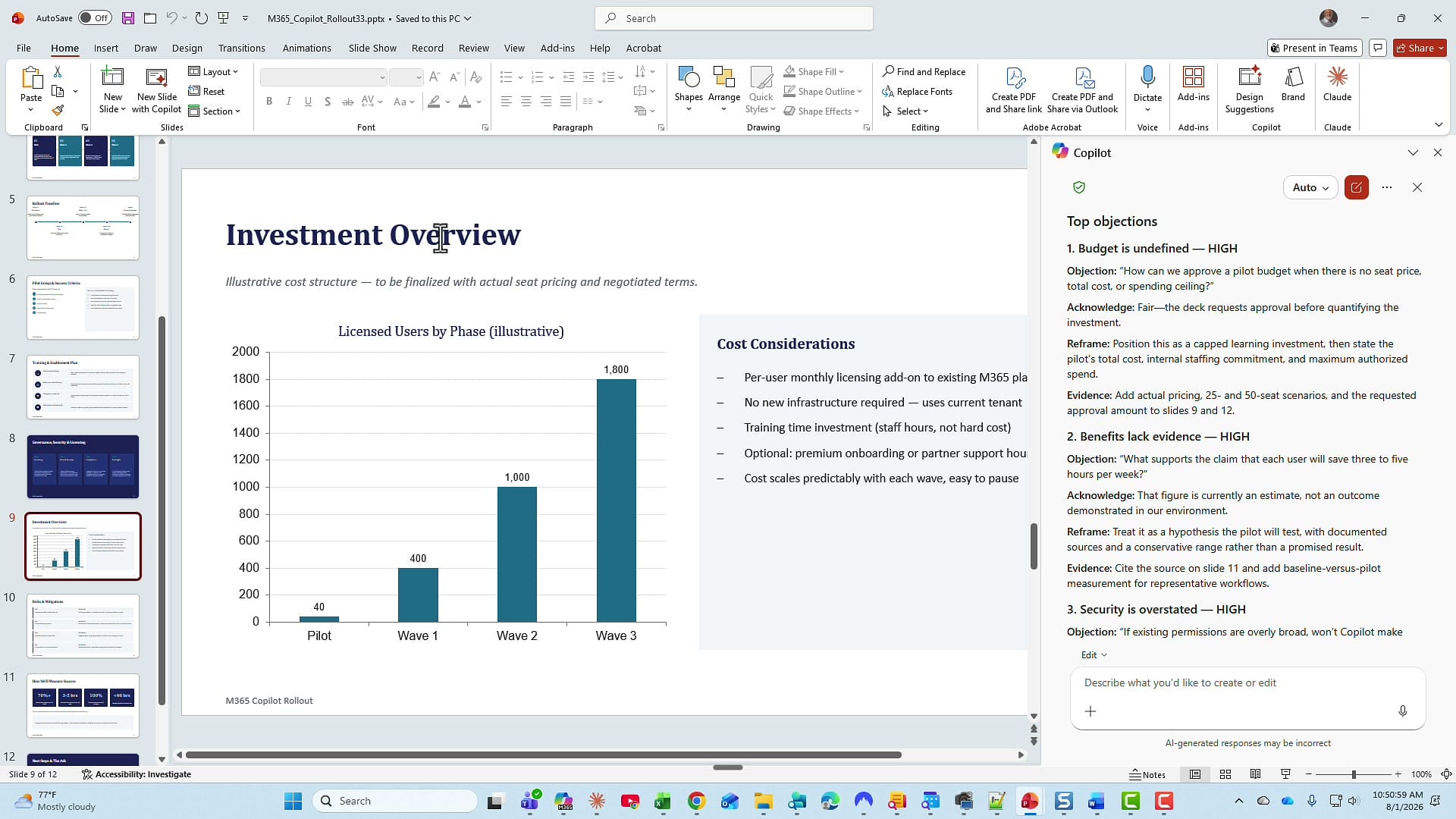Toggle Align Left paragraph button
Image resolution: width=1456 pixels, height=819 pixels.
point(506,102)
